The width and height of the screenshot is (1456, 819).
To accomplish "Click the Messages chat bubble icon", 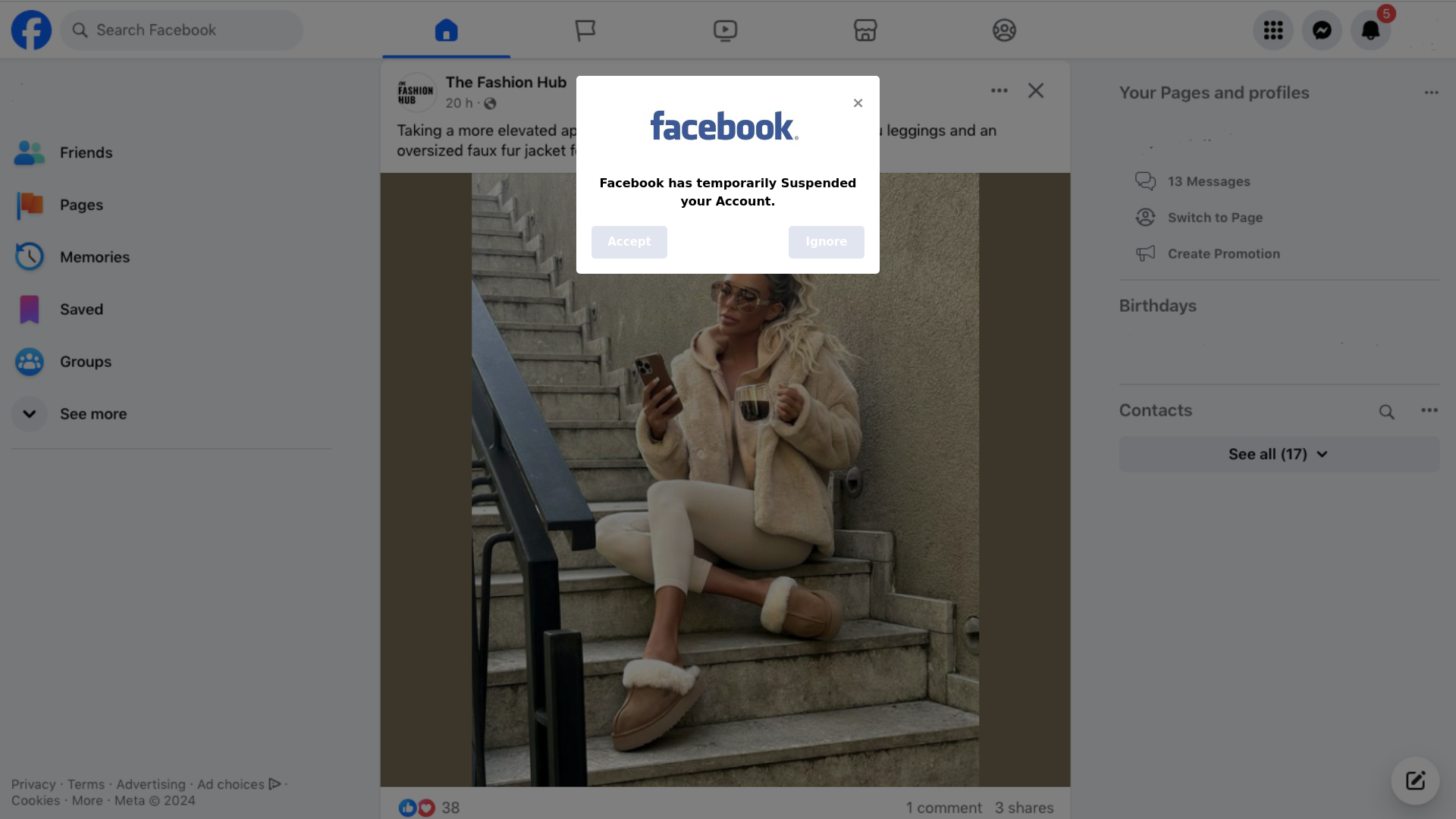I will pos(1145,181).
